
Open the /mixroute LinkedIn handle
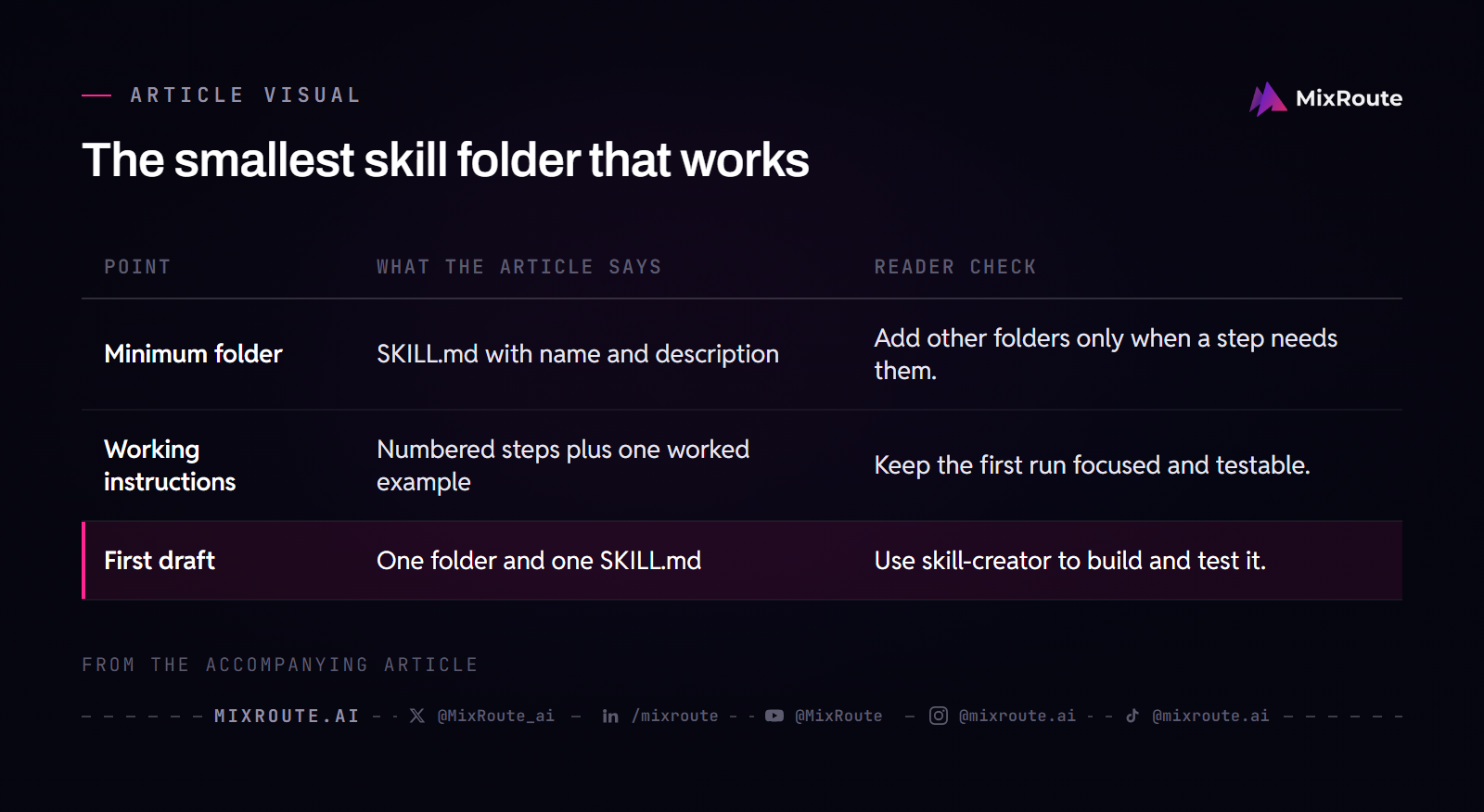[x=674, y=716]
